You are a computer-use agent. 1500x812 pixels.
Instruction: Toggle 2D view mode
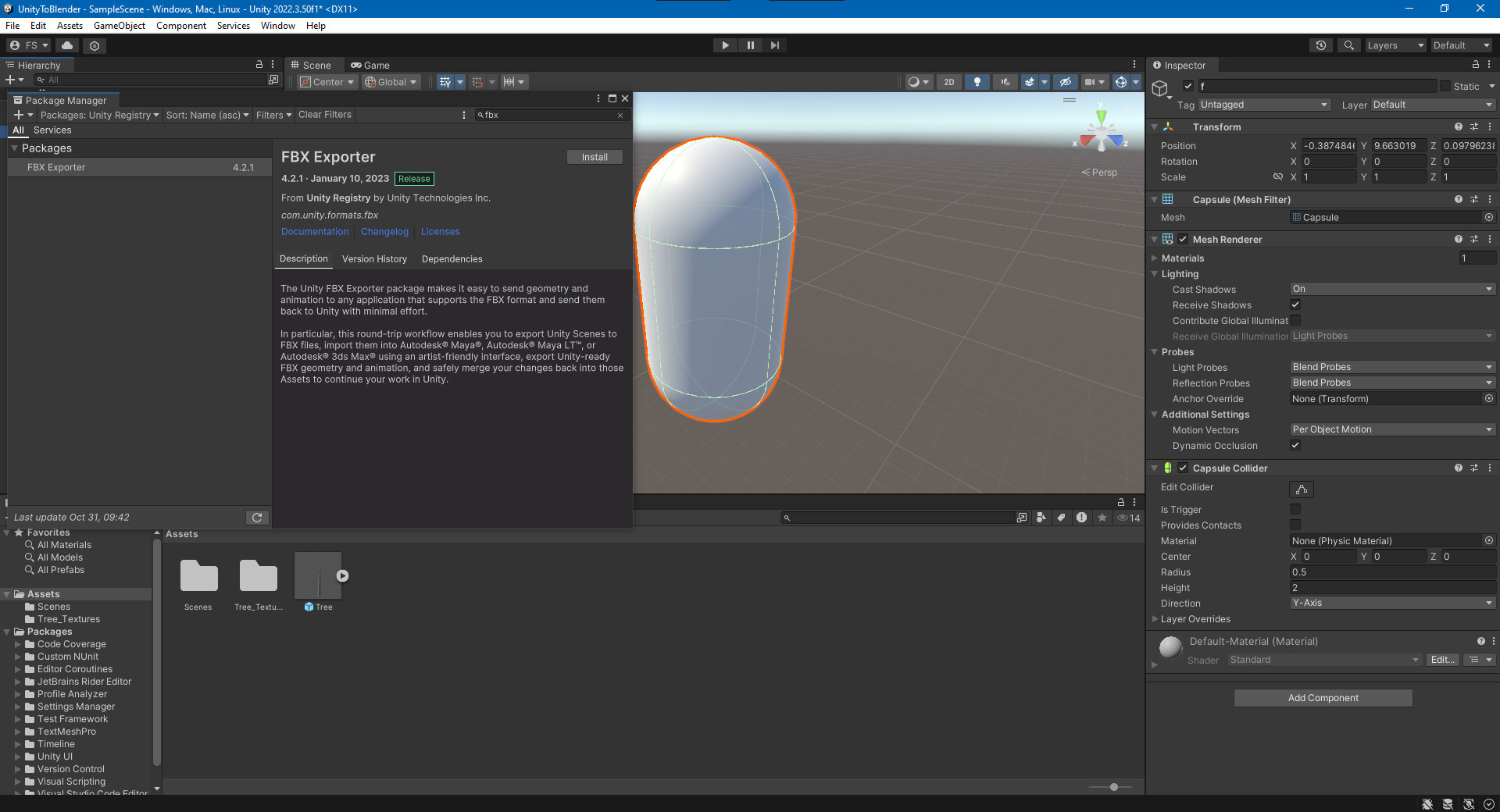pos(949,82)
